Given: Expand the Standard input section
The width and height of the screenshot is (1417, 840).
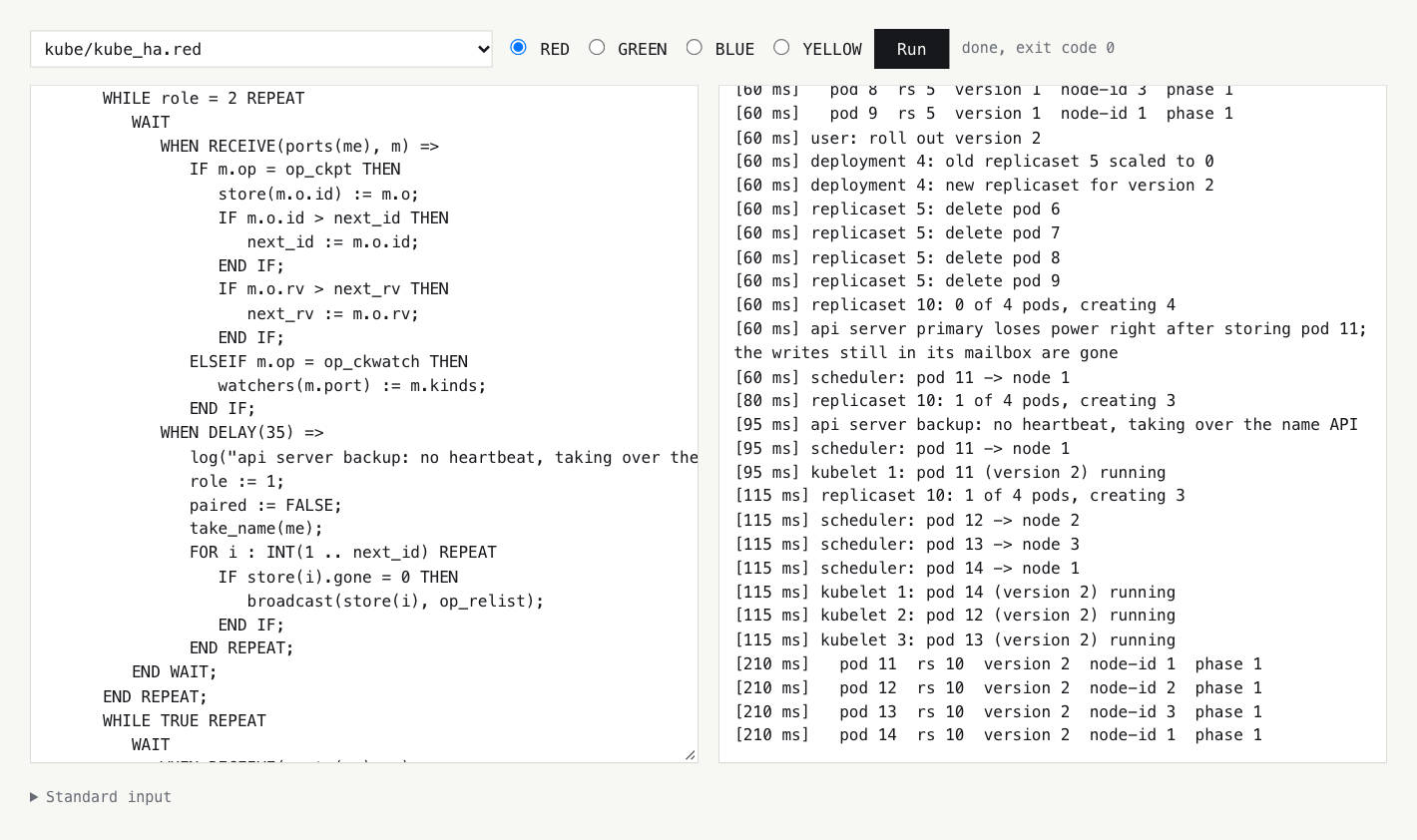Looking at the screenshot, I should pyautogui.click(x=101, y=797).
